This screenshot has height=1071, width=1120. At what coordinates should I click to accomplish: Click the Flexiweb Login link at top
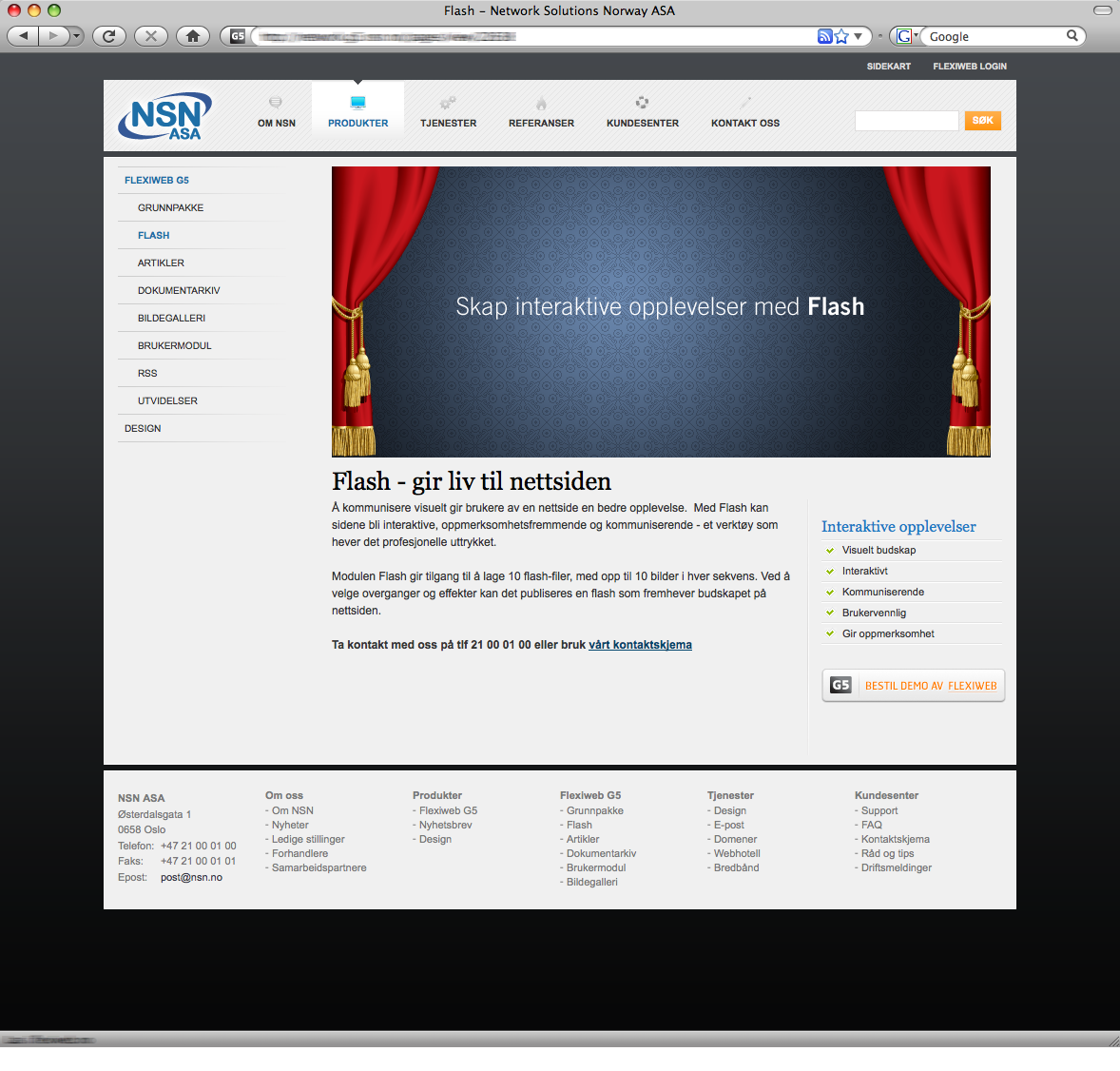click(969, 67)
